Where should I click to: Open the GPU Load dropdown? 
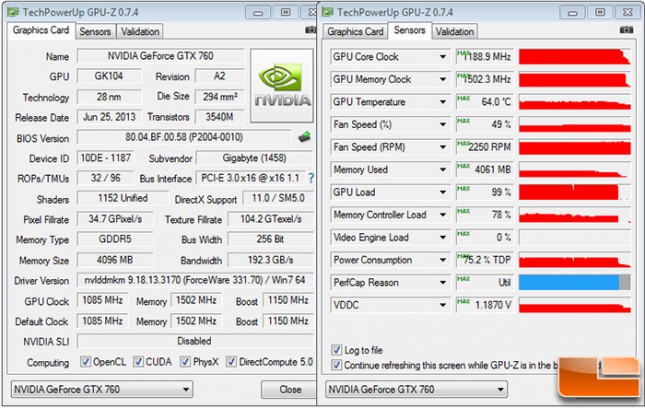[x=443, y=192]
